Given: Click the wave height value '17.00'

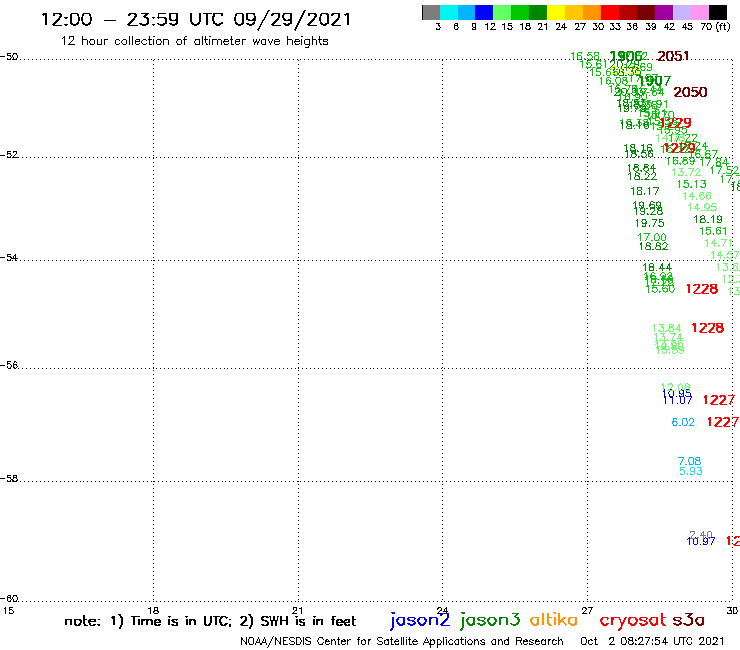Looking at the screenshot, I should pos(652,237).
